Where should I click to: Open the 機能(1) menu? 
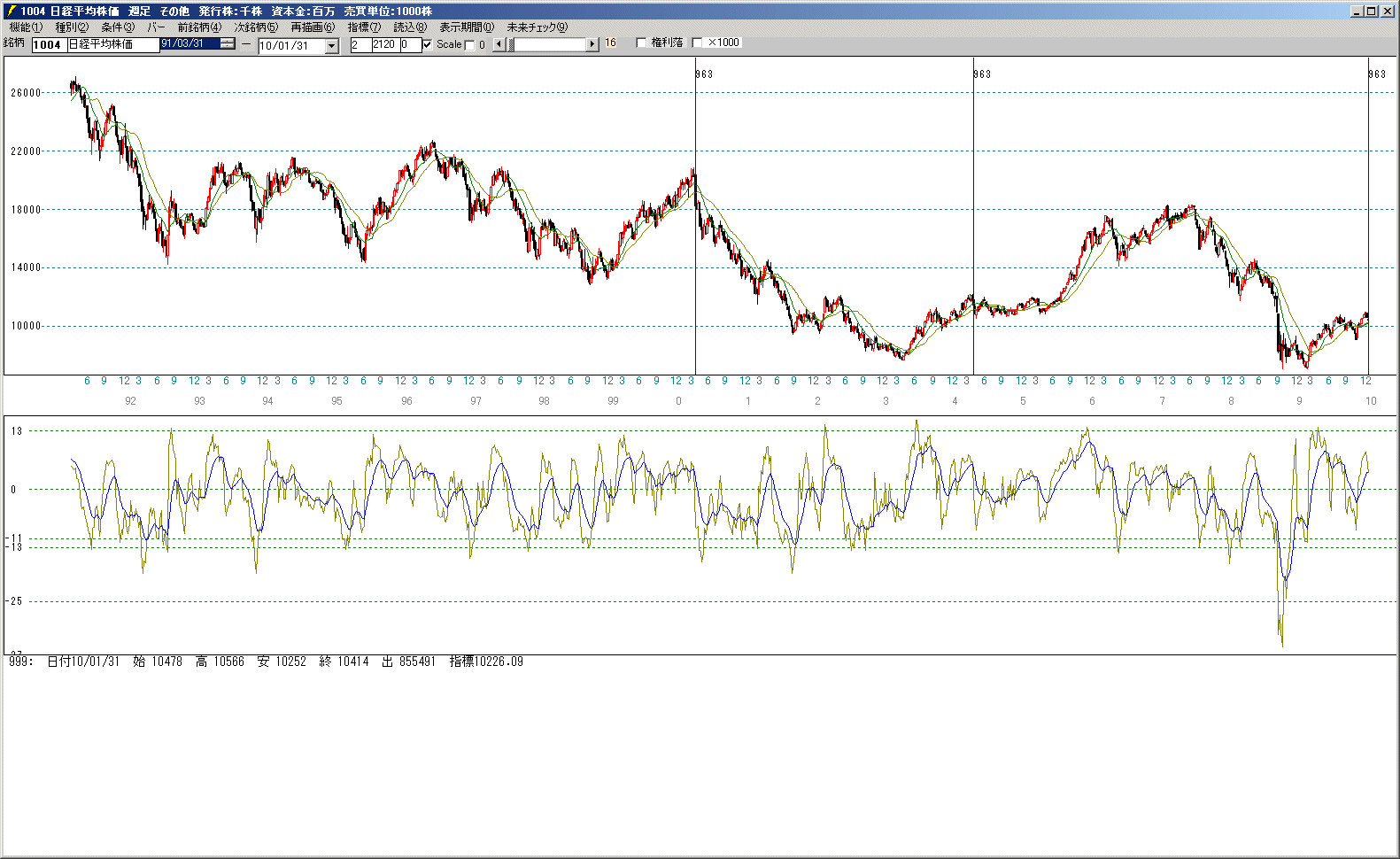coord(26,27)
